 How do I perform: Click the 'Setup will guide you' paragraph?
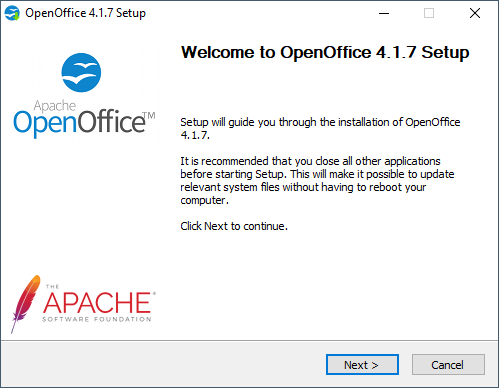click(320, 128)
